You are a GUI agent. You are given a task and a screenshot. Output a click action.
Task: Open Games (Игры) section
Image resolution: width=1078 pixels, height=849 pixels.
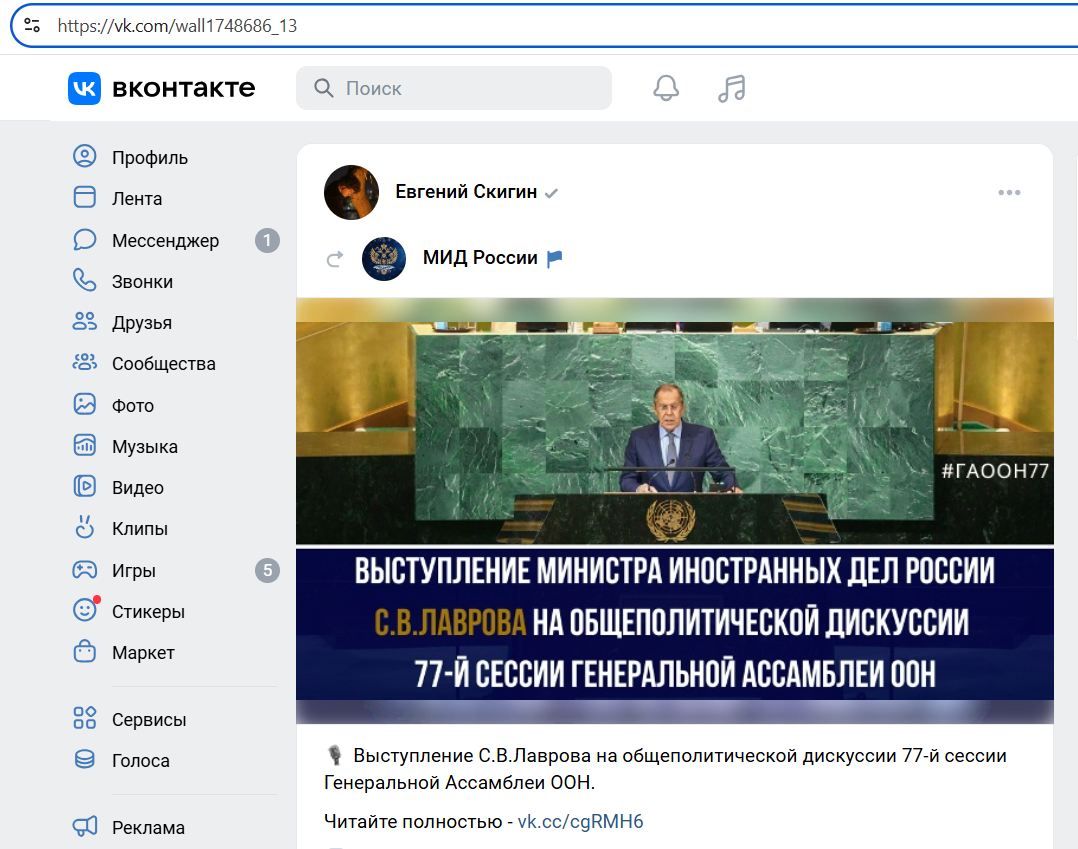pyautogui.click(x=133, y=571)
